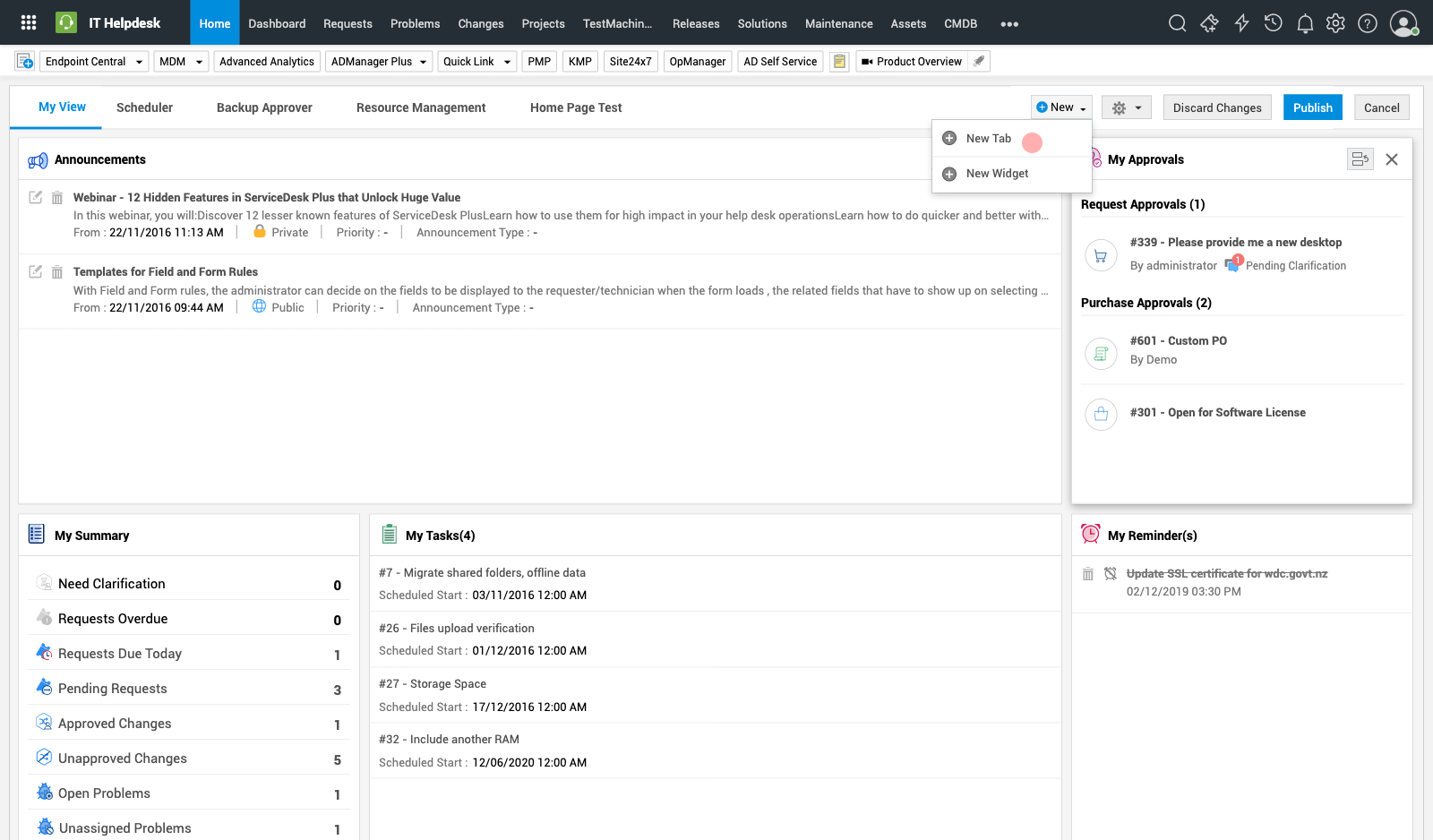The image size is (1433, 840).
Task: Open the admin settings gear in header
Action: click(x=1335, y=23)
